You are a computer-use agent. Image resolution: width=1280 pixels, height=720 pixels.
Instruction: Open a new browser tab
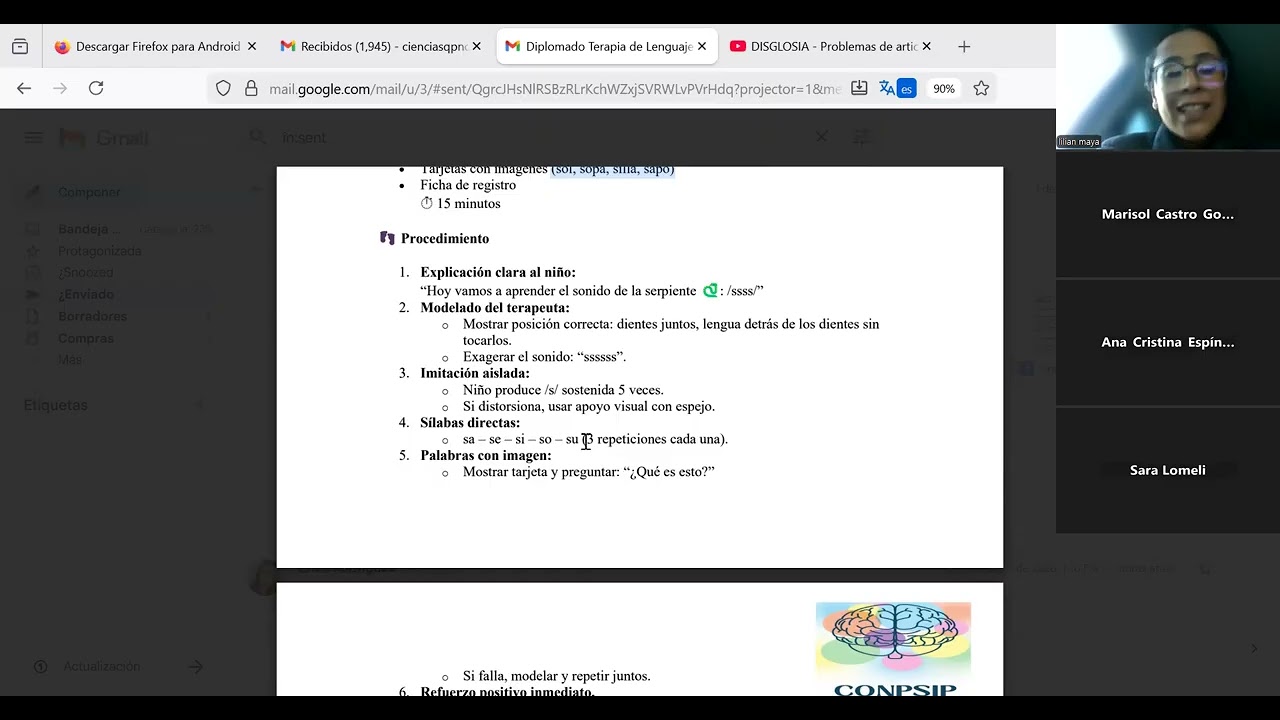point(964,46)
